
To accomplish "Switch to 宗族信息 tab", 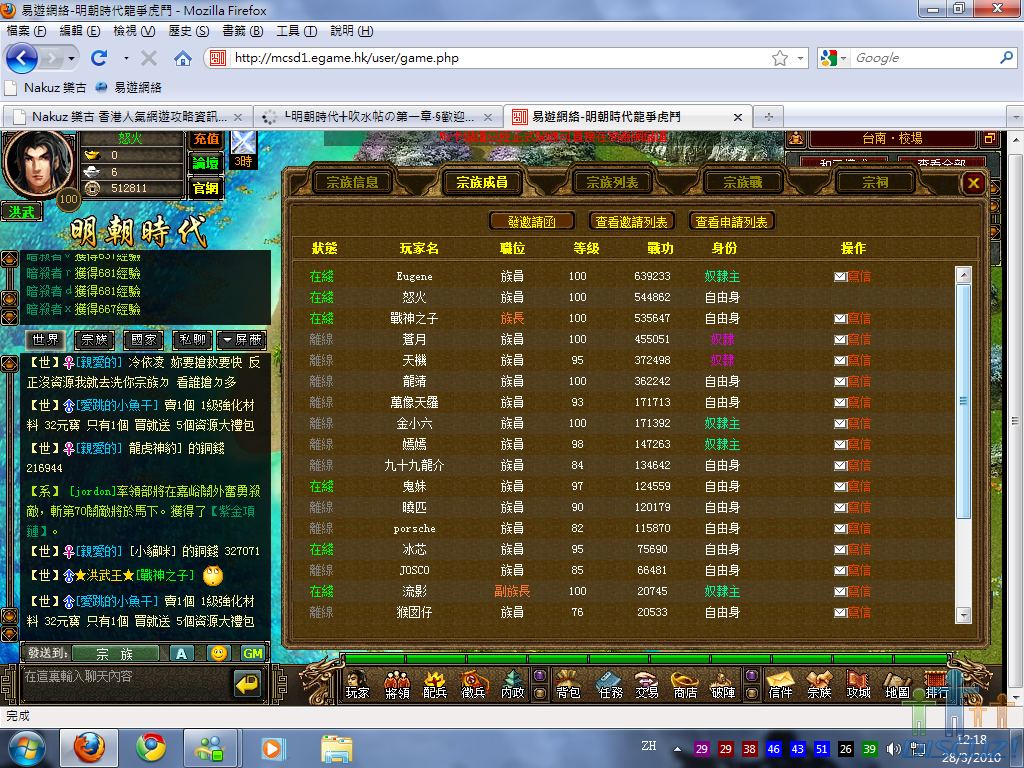I will click(353, 182).
